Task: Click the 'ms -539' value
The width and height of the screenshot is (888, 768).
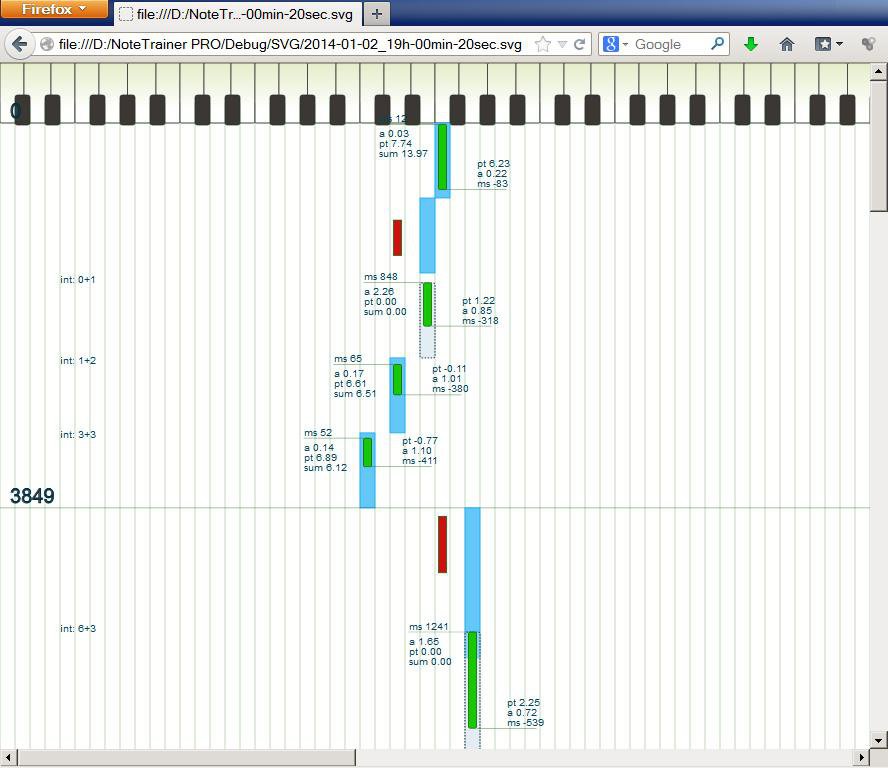Action: [526, 723]
